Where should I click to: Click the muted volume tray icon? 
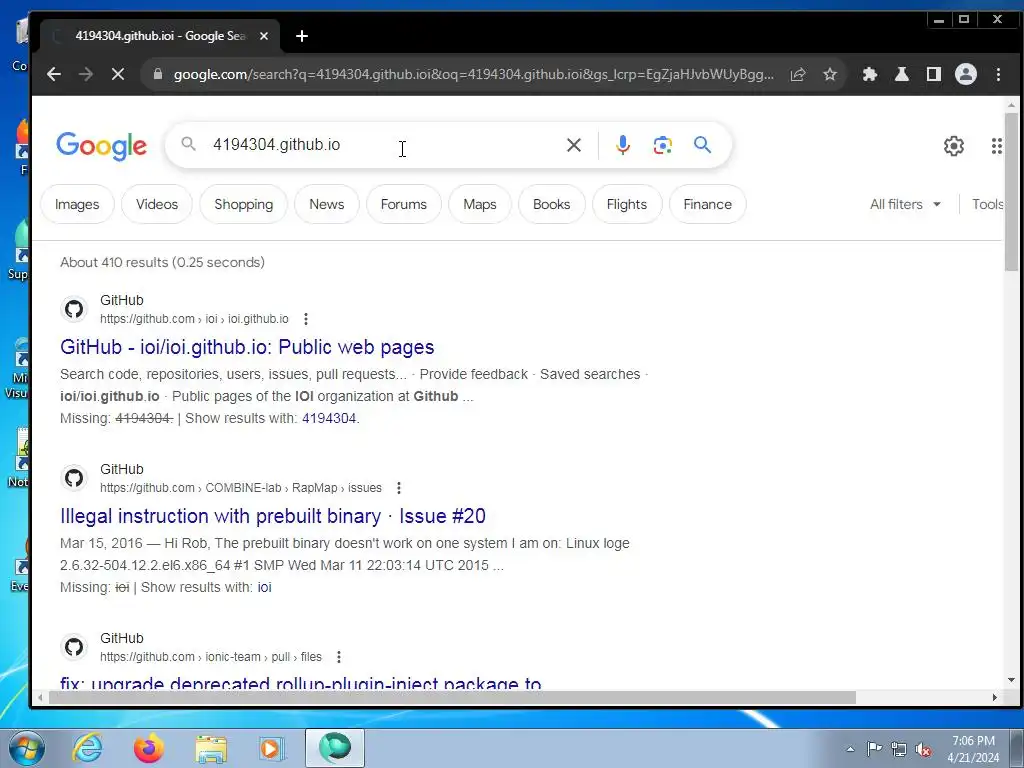tap(923, 749)
